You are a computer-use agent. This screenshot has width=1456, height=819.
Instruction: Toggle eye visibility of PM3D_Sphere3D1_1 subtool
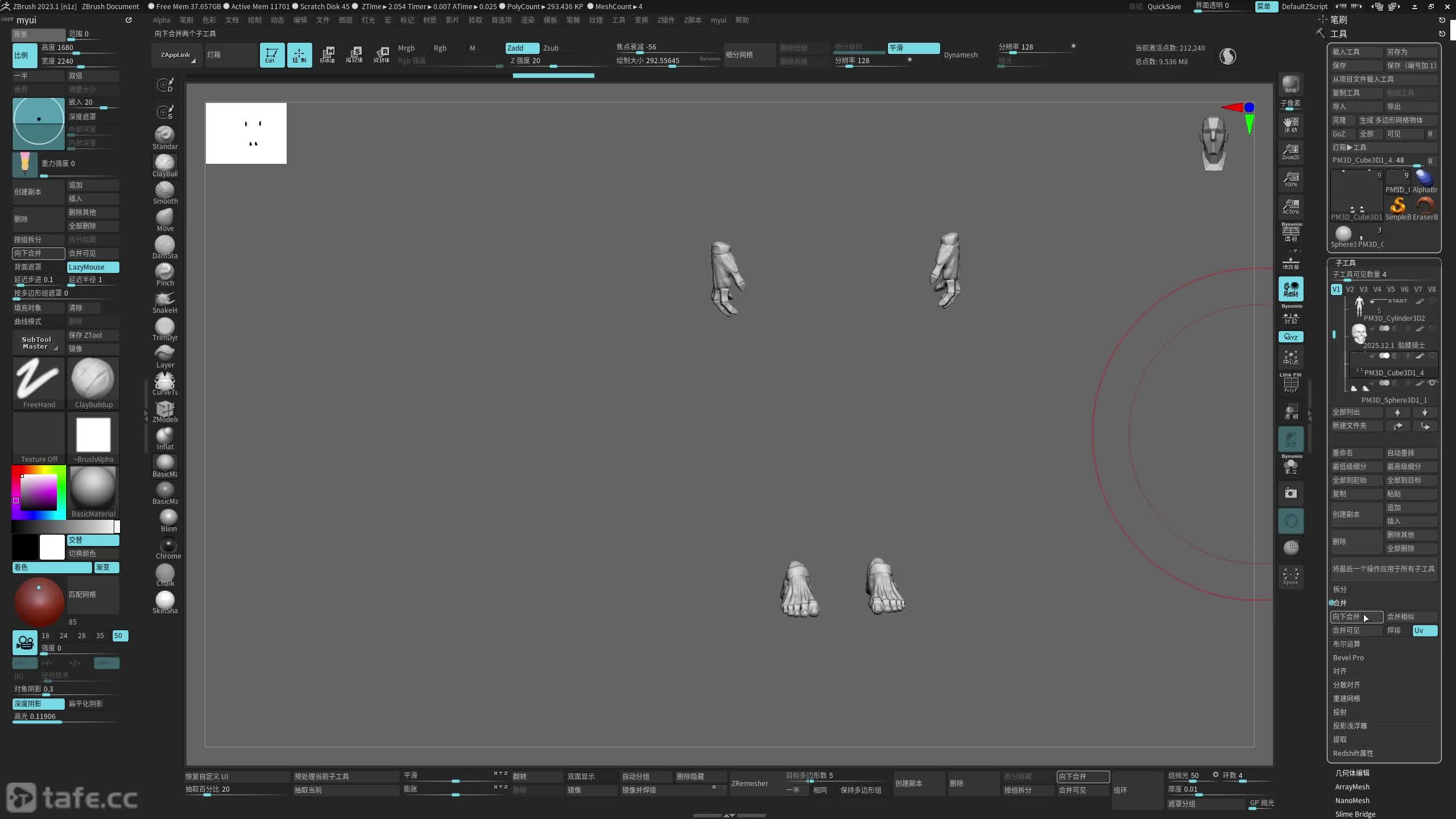1432,383
